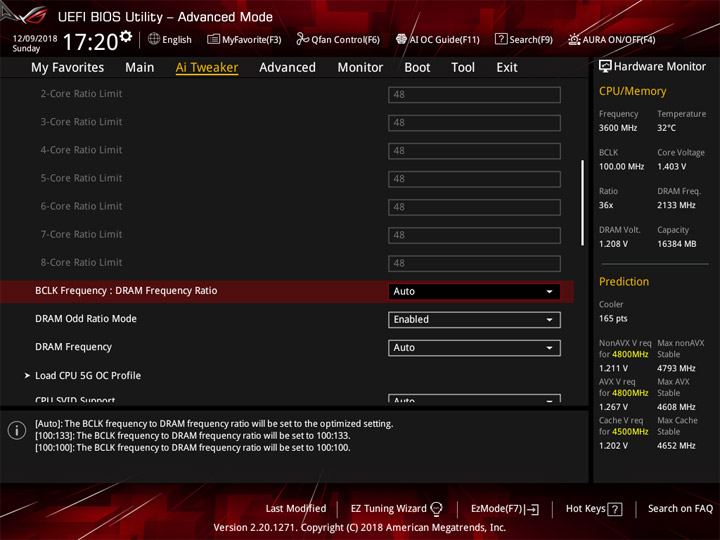Click the 2-Core Ratio Limit field
The image size is (720, 540).
tap(474, 95)
